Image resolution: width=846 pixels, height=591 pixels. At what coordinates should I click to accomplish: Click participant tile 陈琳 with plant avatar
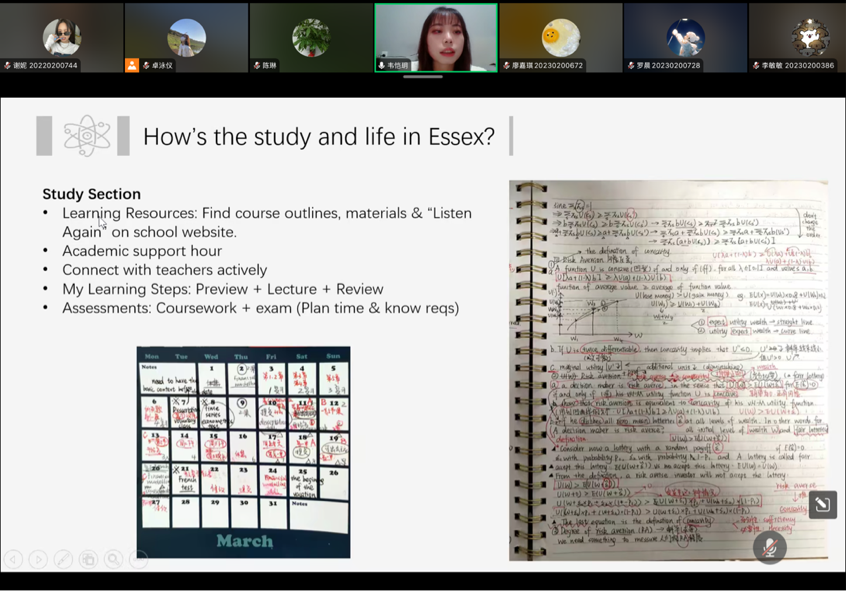point(310,37)
